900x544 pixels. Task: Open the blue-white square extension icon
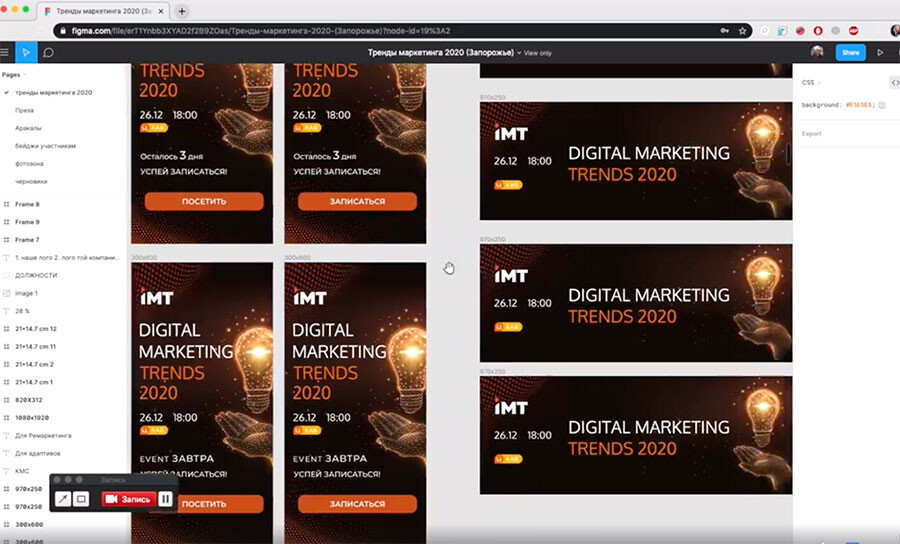tap(782, 31)
